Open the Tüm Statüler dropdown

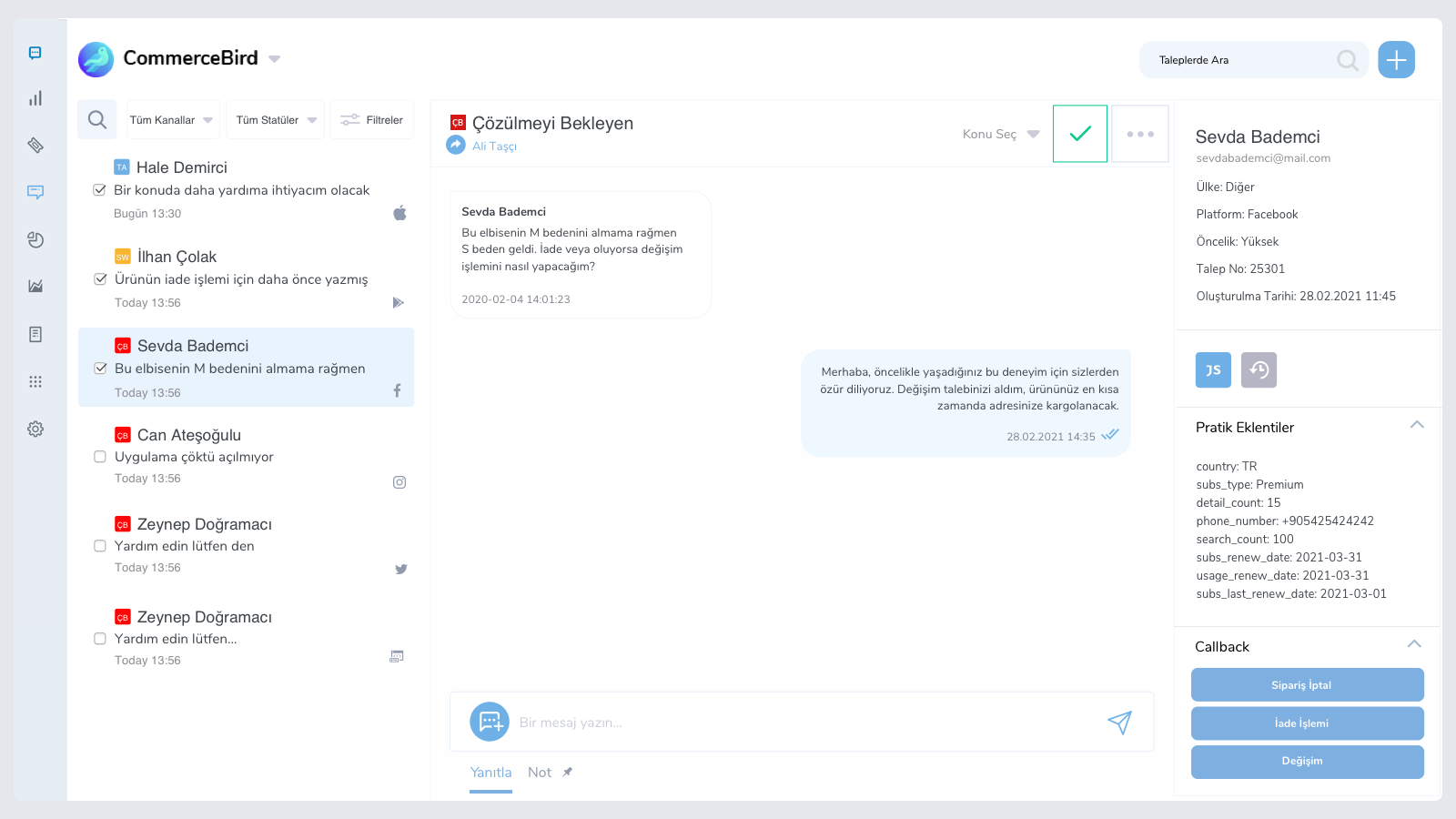(276, 120)
